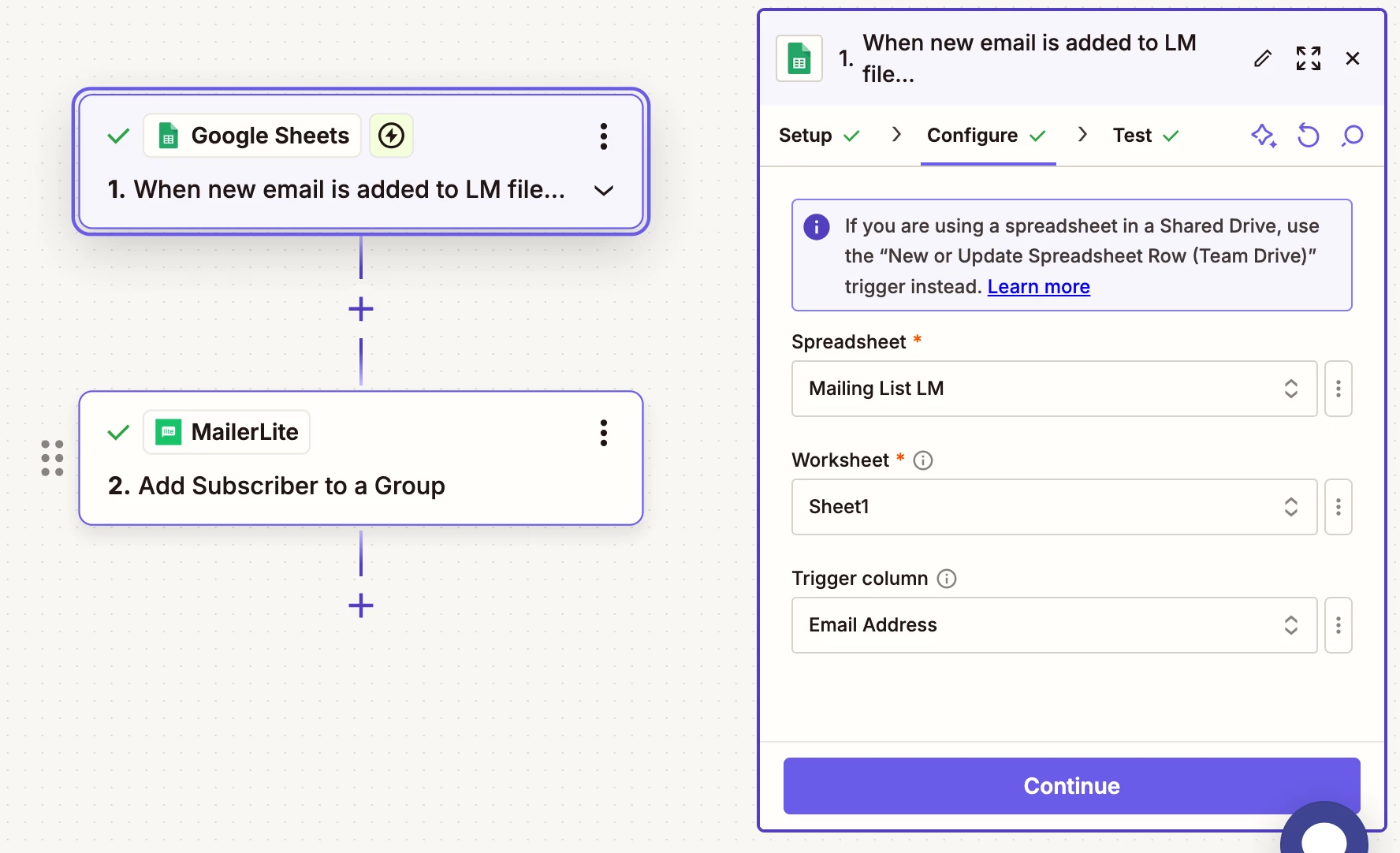Viewport: 1400px width, 853px height.
Task: Click the MailerLite app icon in step 2 card
Action: coord(169,432)
